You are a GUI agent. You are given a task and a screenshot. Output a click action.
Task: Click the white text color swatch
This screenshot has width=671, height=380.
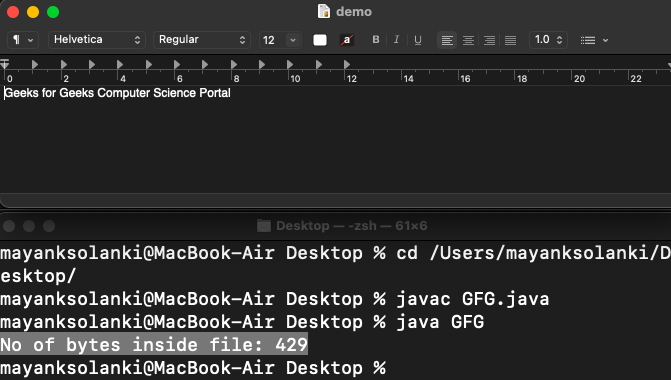click(x=320, y=40)
